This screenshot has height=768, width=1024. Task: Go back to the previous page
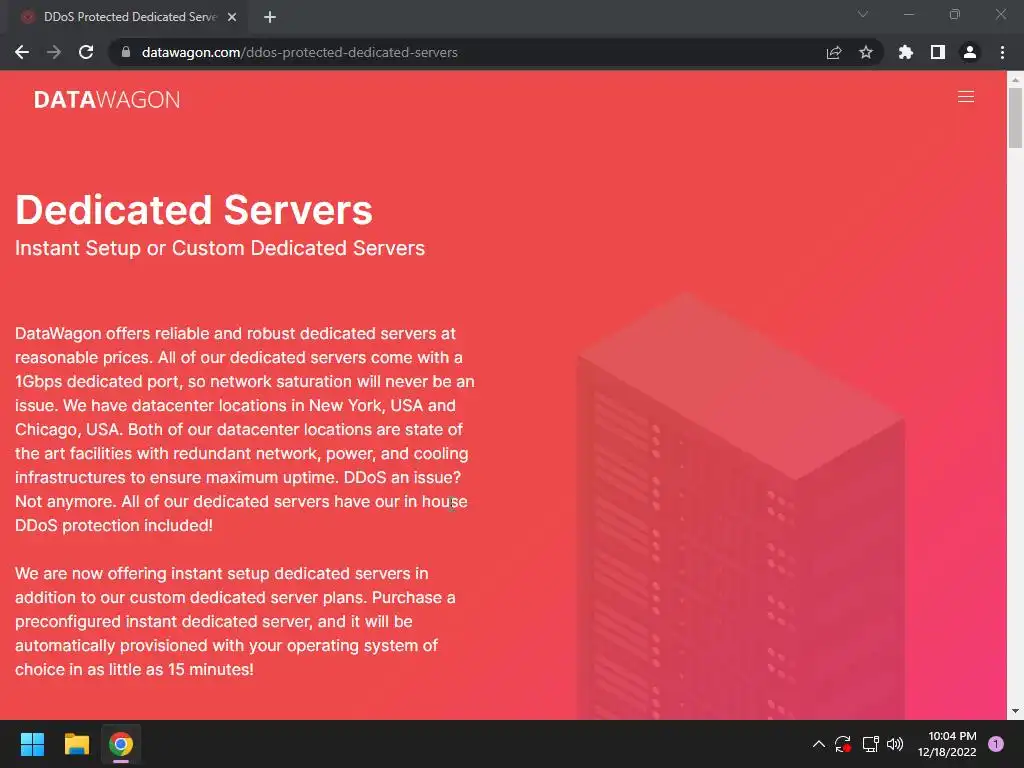pos(22,52)
